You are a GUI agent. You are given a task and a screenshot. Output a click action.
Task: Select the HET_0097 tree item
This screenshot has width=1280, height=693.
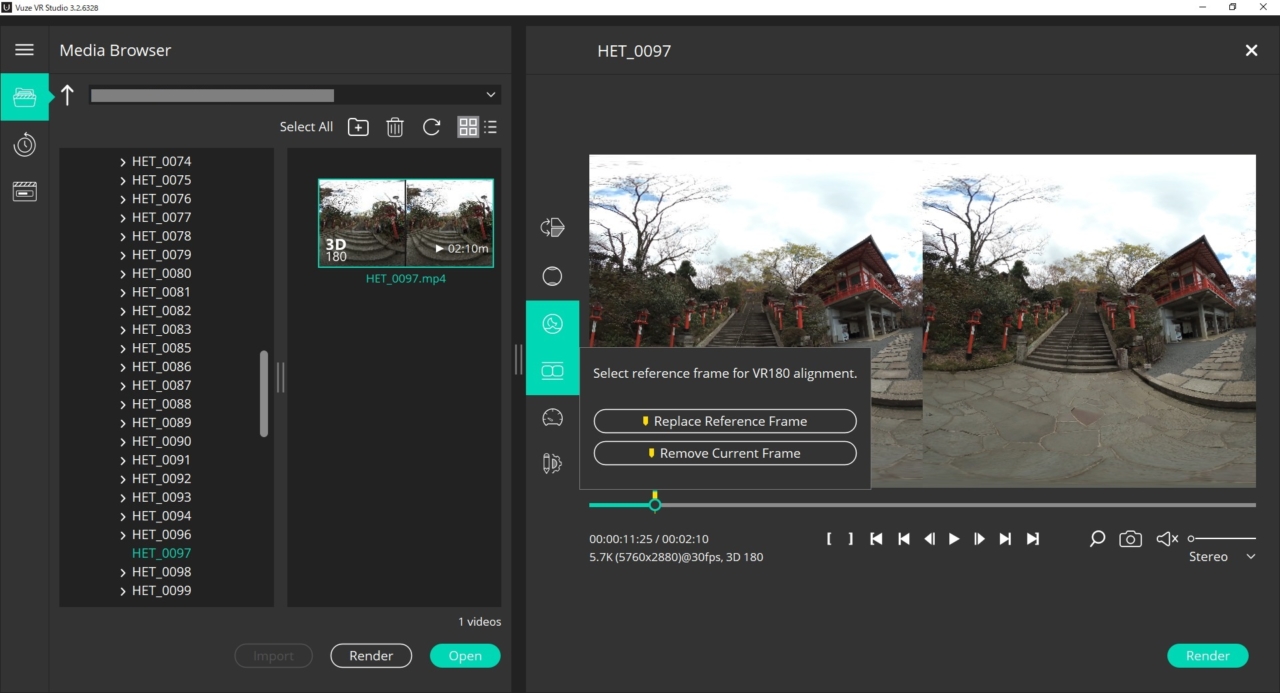[161, 553]
